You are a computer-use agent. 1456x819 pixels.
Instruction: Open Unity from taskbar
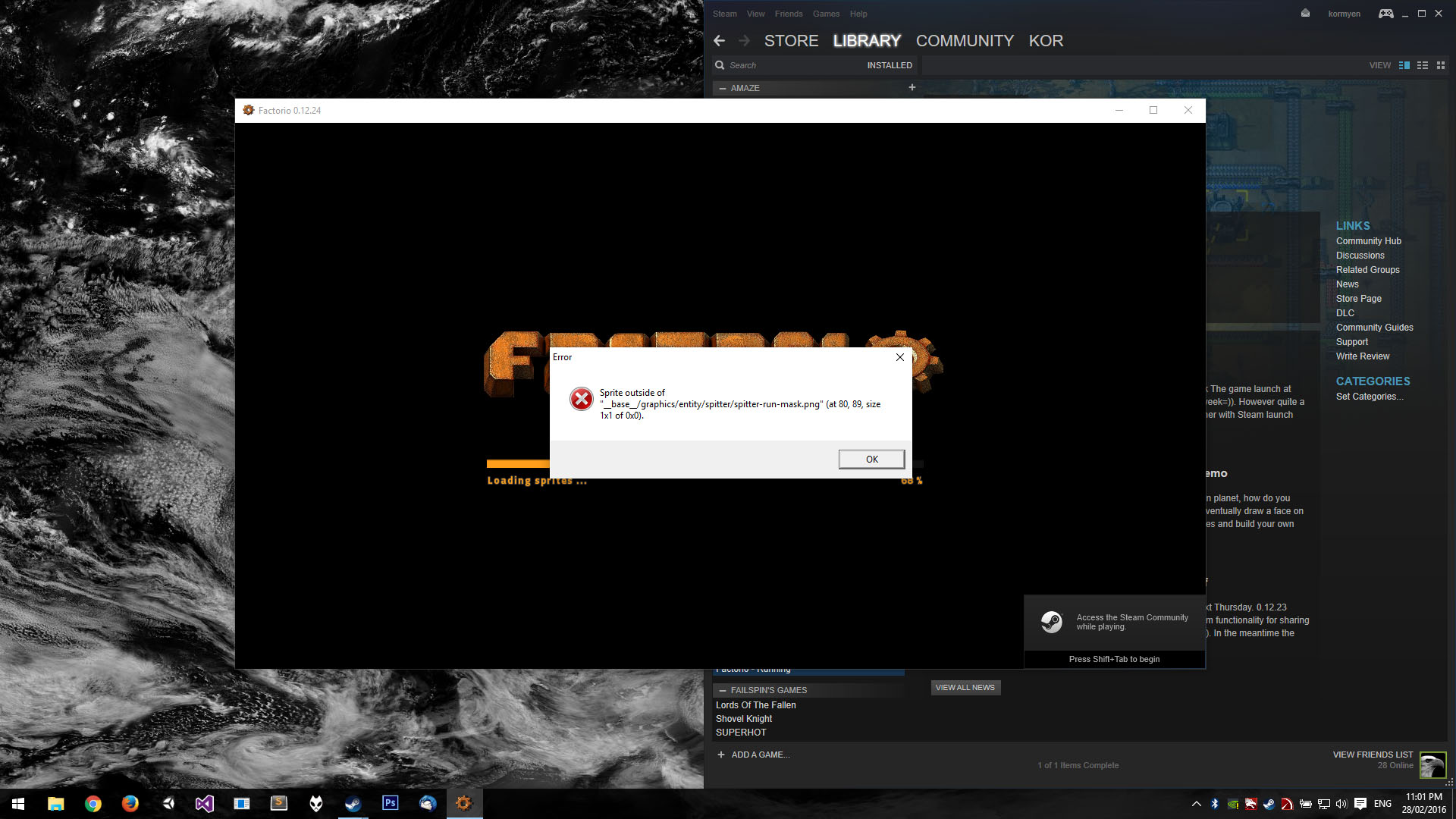tap(167, 804)
